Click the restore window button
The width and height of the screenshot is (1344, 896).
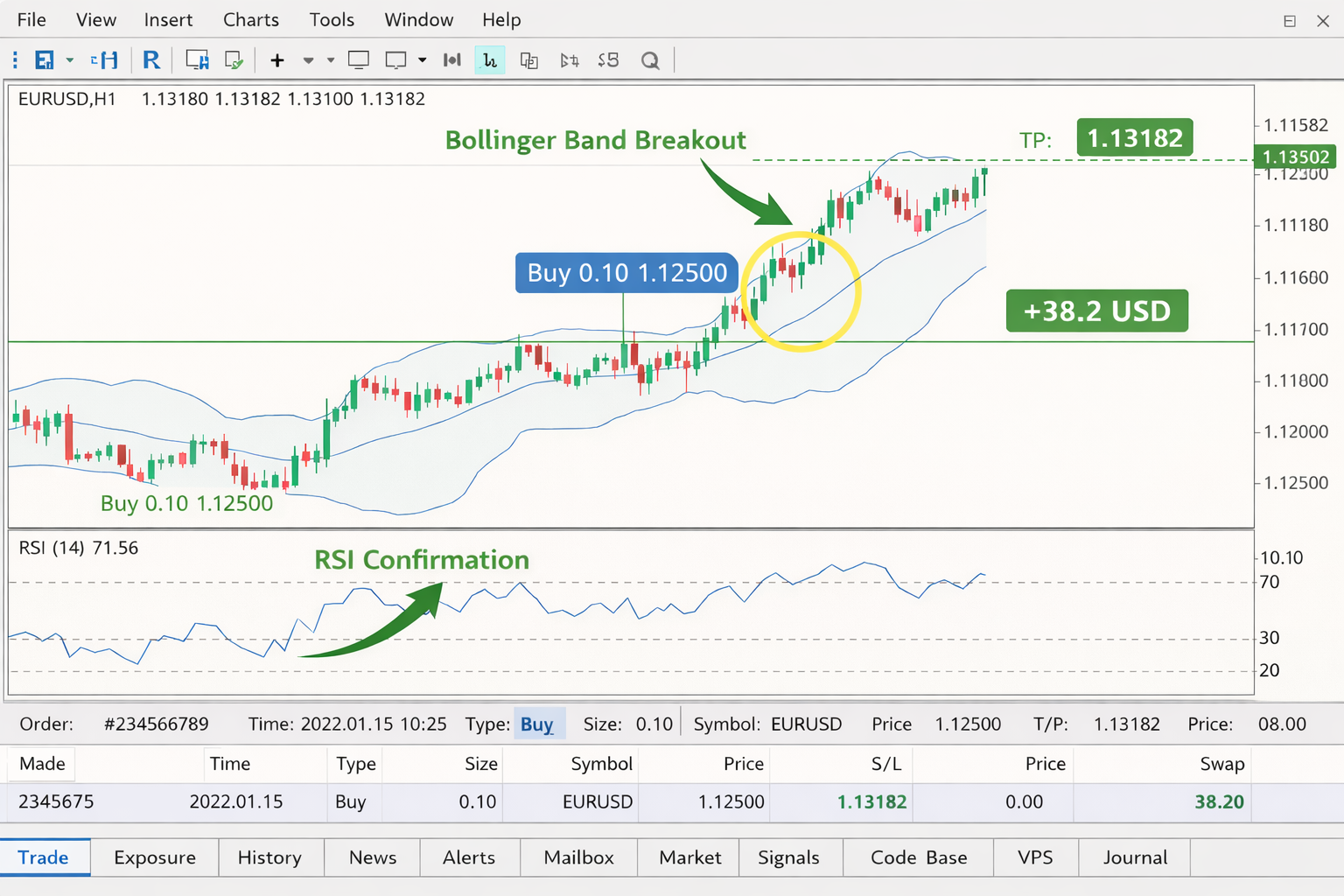tap(1290, 21)
